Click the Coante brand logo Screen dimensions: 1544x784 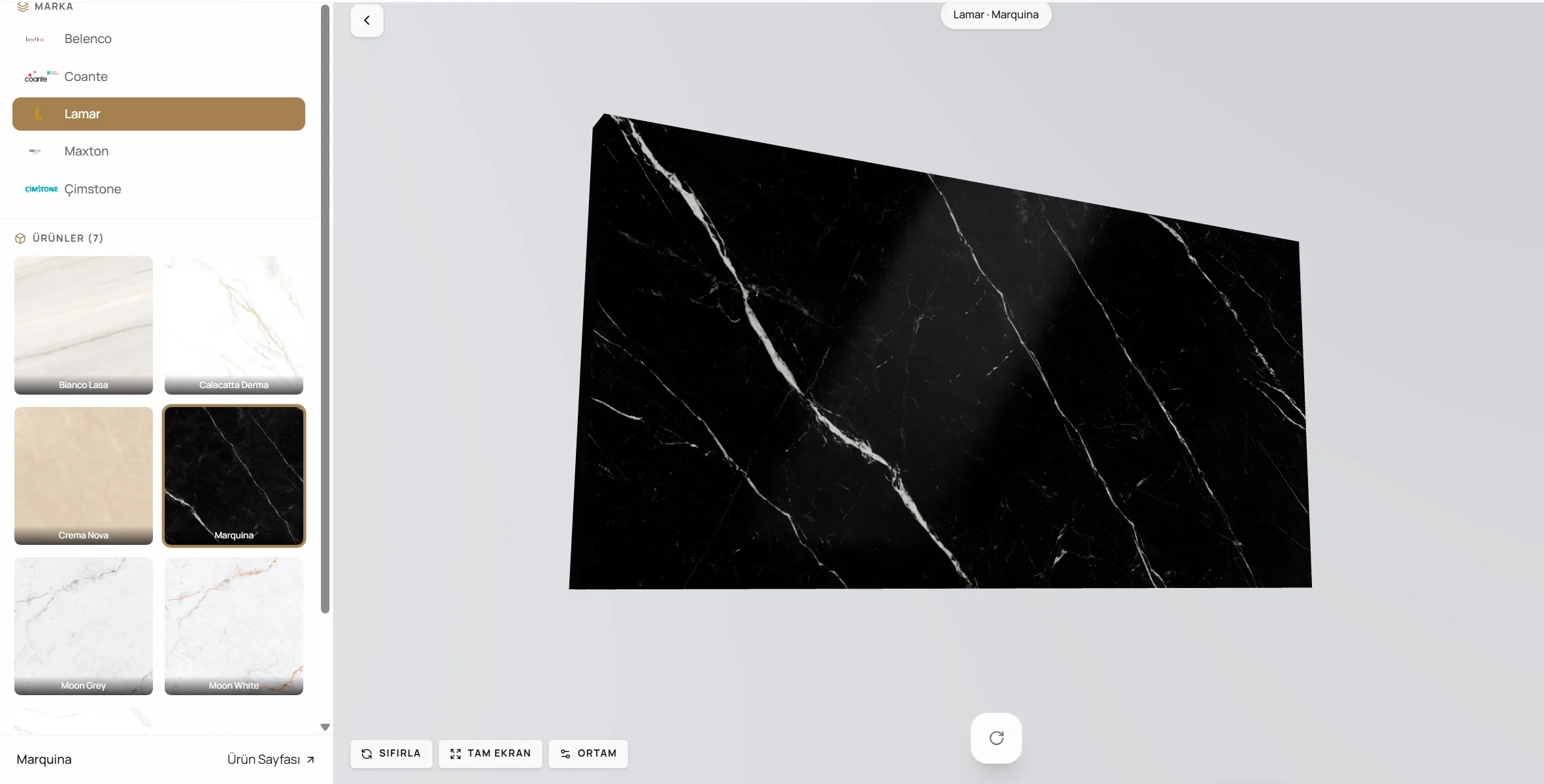tap(41, 76)
